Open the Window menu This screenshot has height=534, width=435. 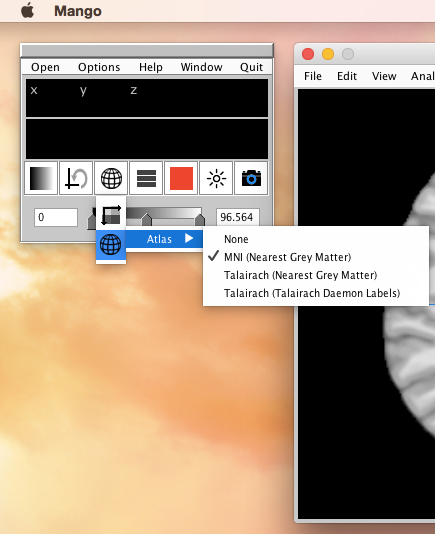pyautogui.click(x=201, y=67)
